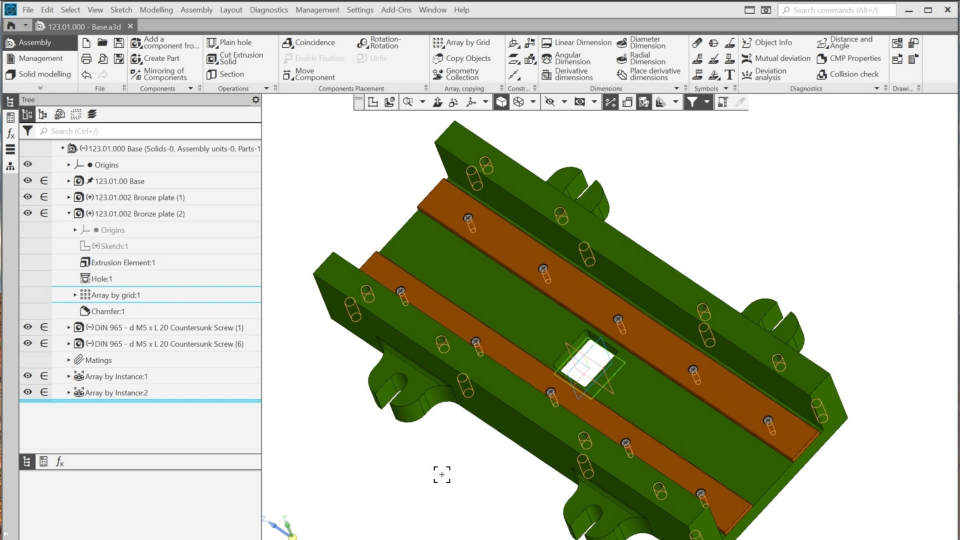The height and width of the screenshot is (540, 960).
Task: Expand the Array by grid:1 node
Action: coord(75,295)
